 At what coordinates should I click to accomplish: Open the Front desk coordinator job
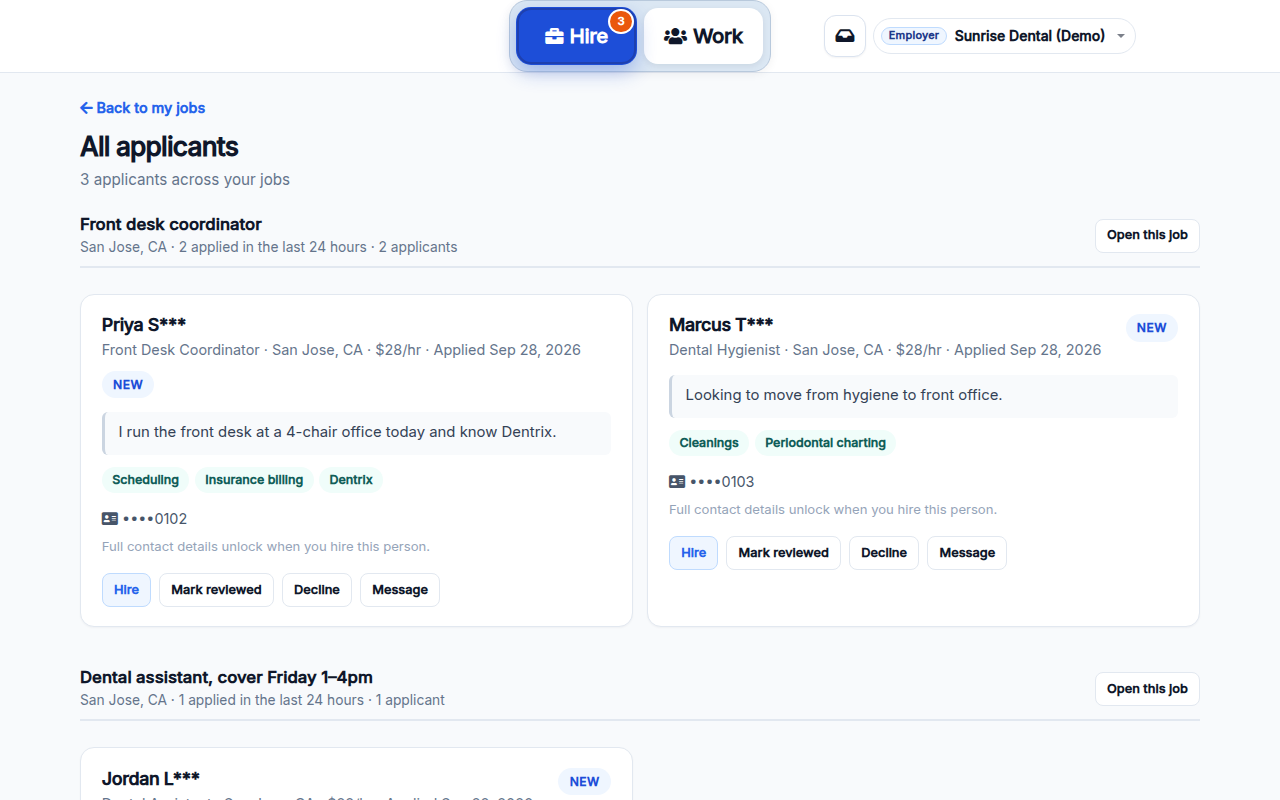[1147, 235]
